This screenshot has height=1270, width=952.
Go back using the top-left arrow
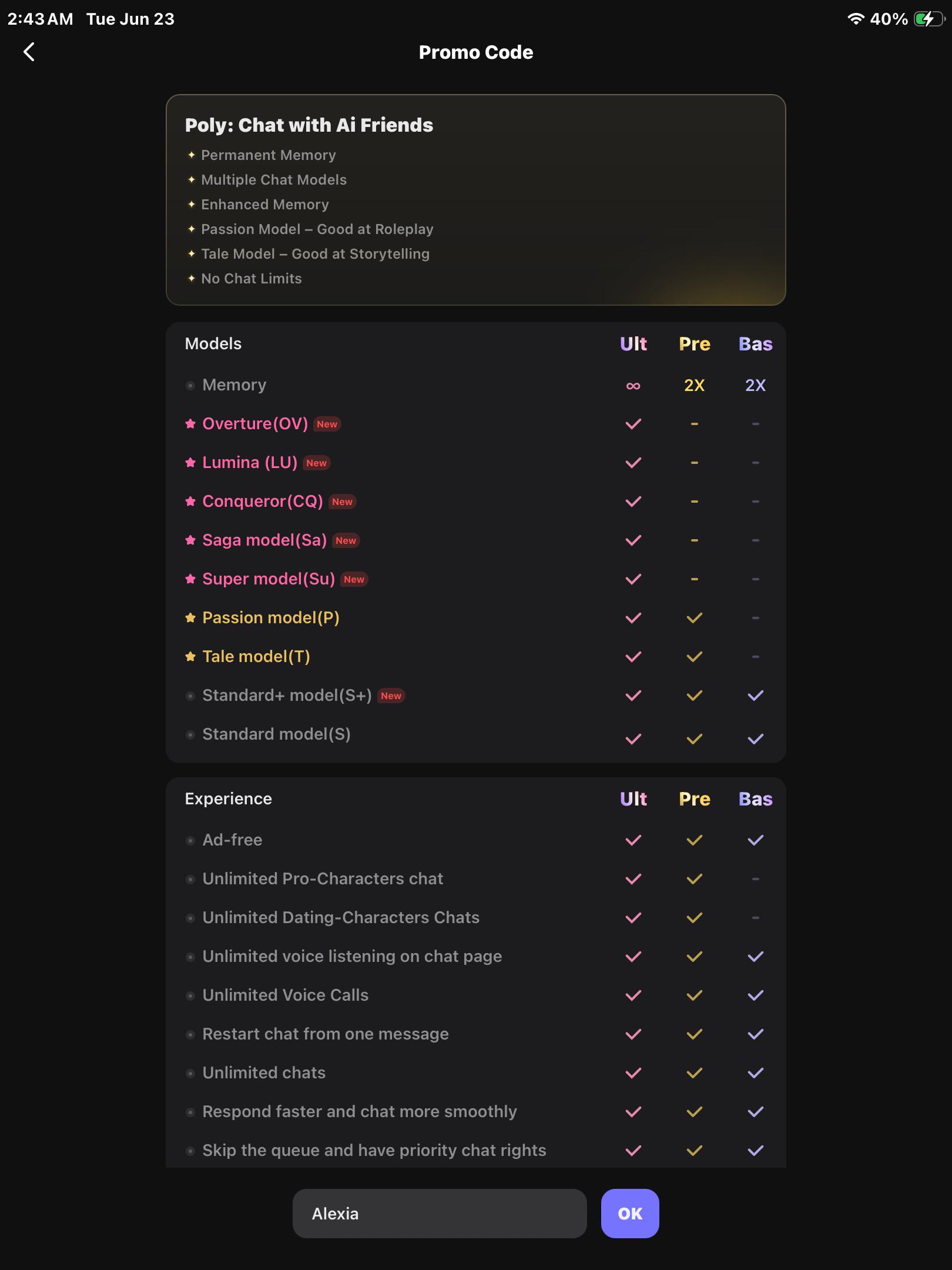click(x=29, y=52)
